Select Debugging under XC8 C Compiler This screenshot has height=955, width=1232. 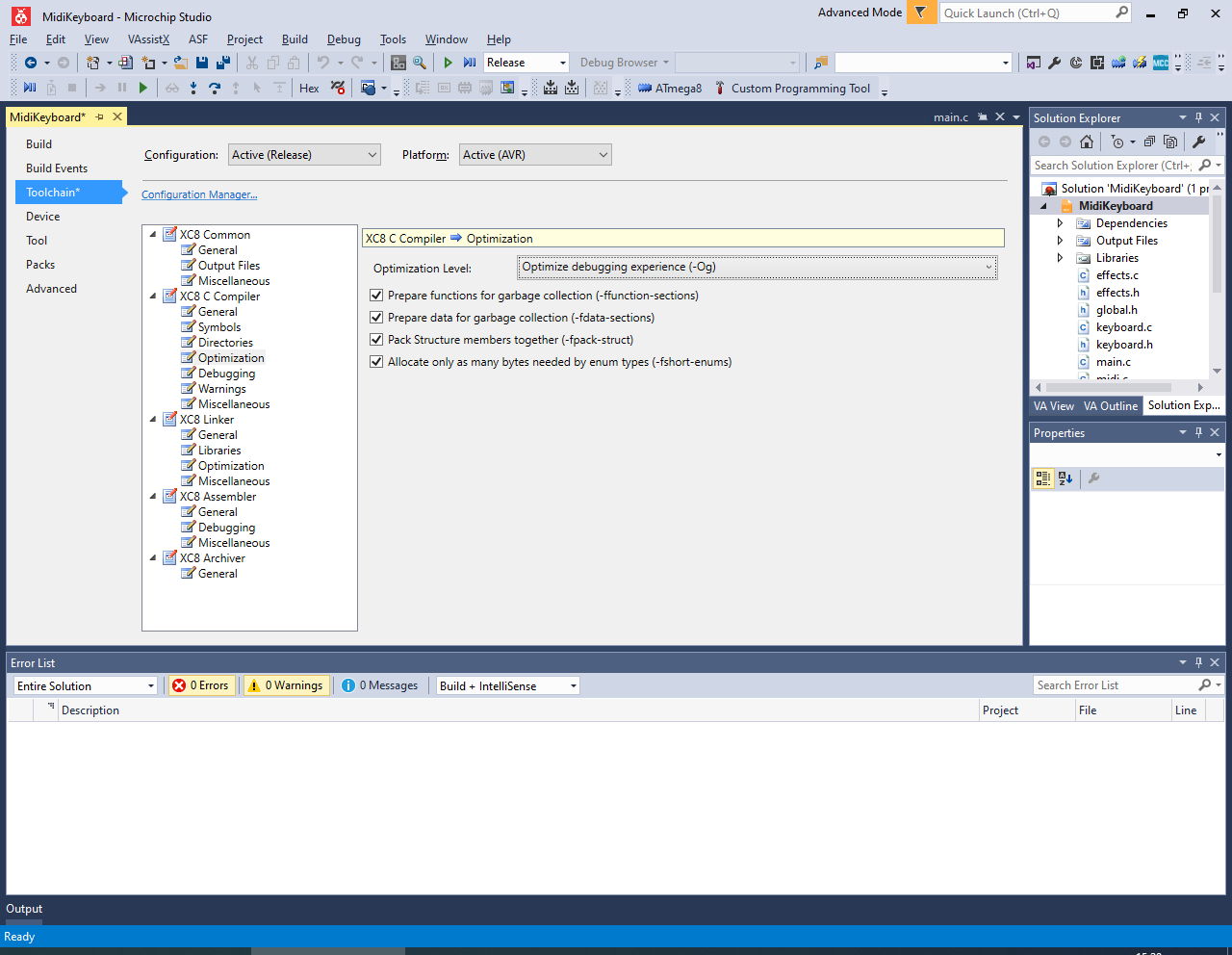pyautogui.click(x=226, y=374)
